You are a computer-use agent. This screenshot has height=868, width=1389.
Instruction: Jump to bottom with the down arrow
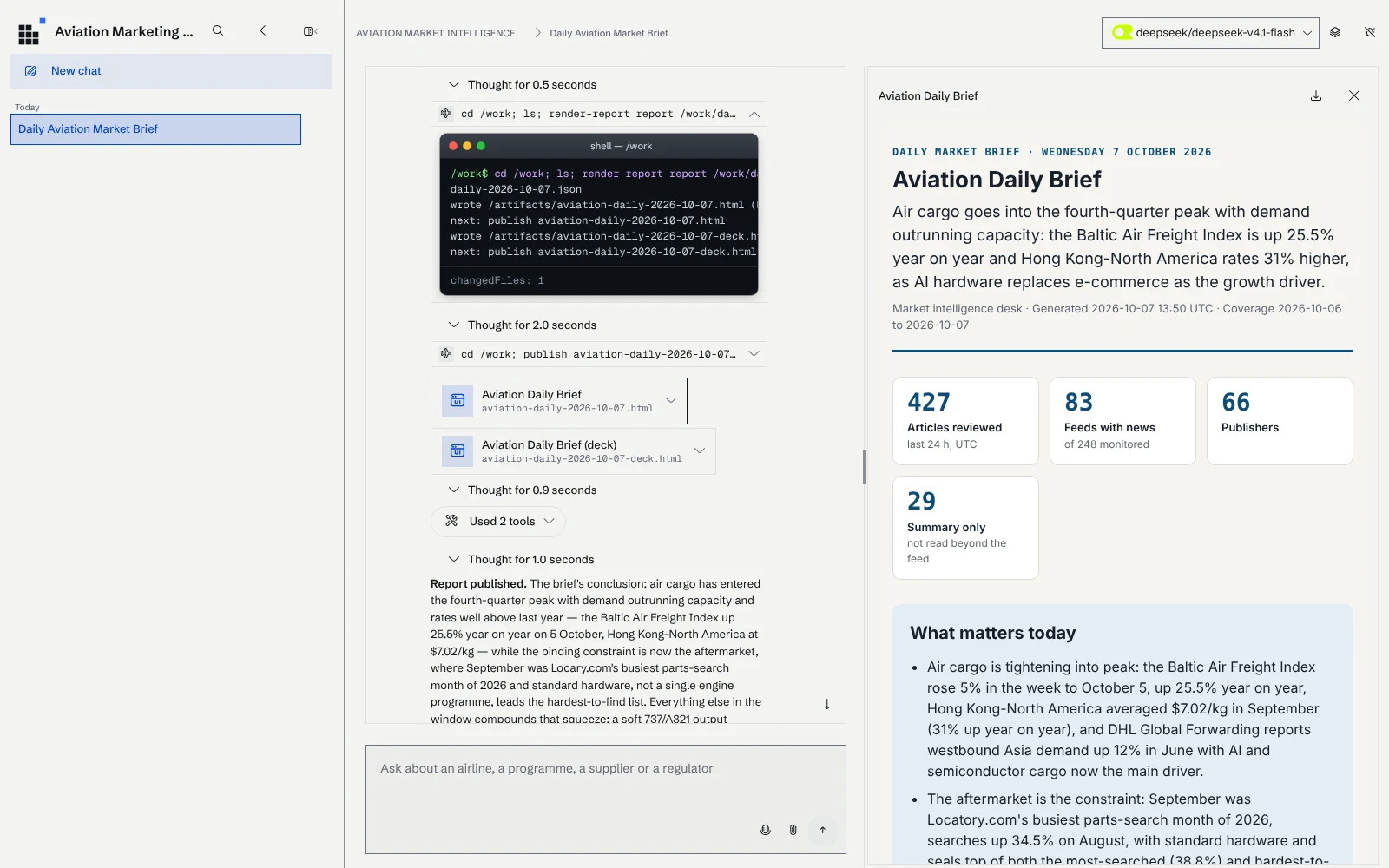coord(827,704)
